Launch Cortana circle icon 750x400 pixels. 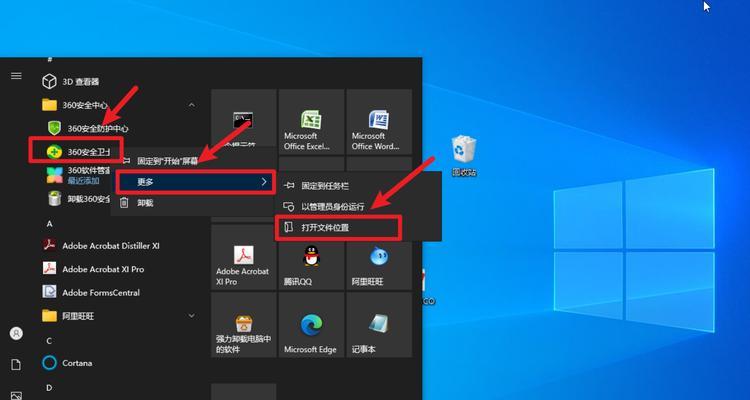pos(49,363)
